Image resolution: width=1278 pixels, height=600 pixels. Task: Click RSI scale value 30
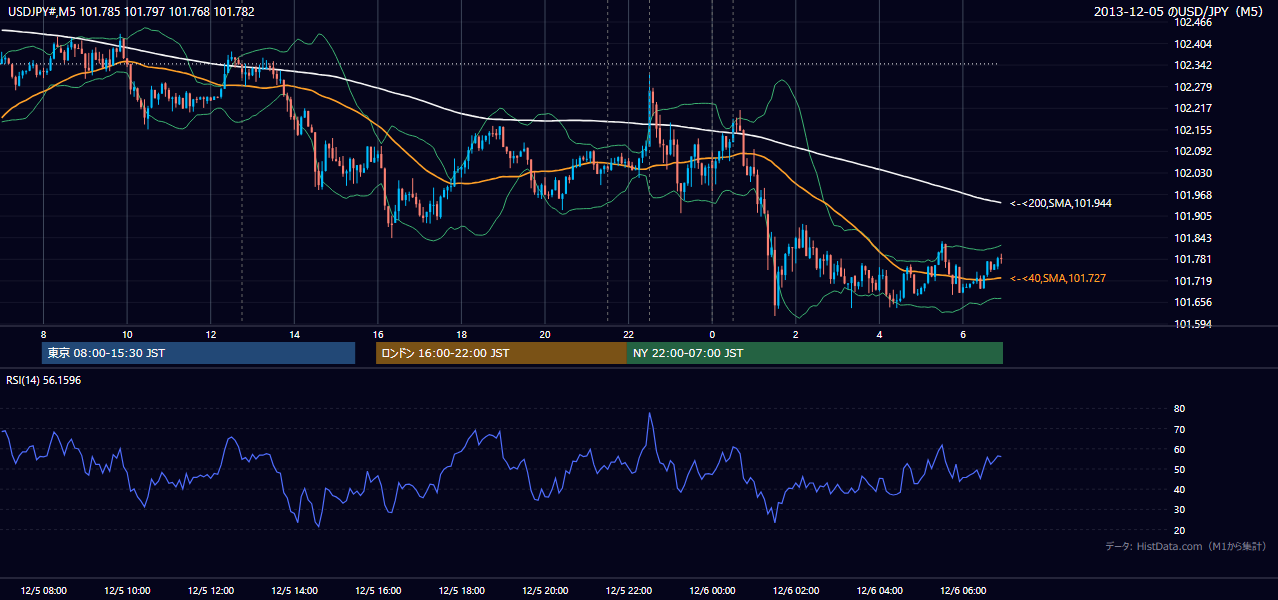pos(1179,510)
